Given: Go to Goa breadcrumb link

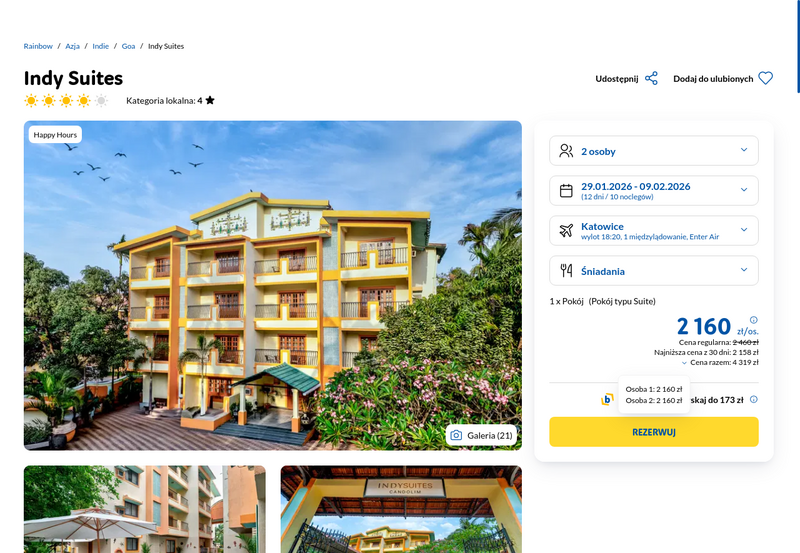Looking at the screenshot, I should click(x=128, y=46).
